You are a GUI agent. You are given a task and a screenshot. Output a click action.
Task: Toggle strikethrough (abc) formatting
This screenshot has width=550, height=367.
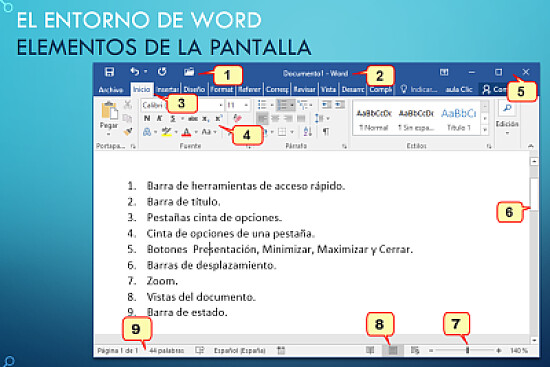coord(193,119)
